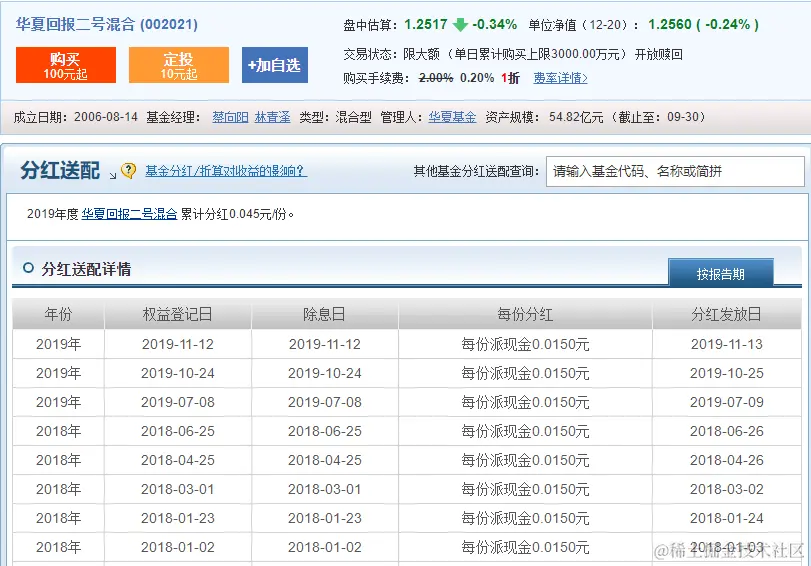Click payout date cell 2019-11-13
The image size is (811, 566).
[727, 344]
